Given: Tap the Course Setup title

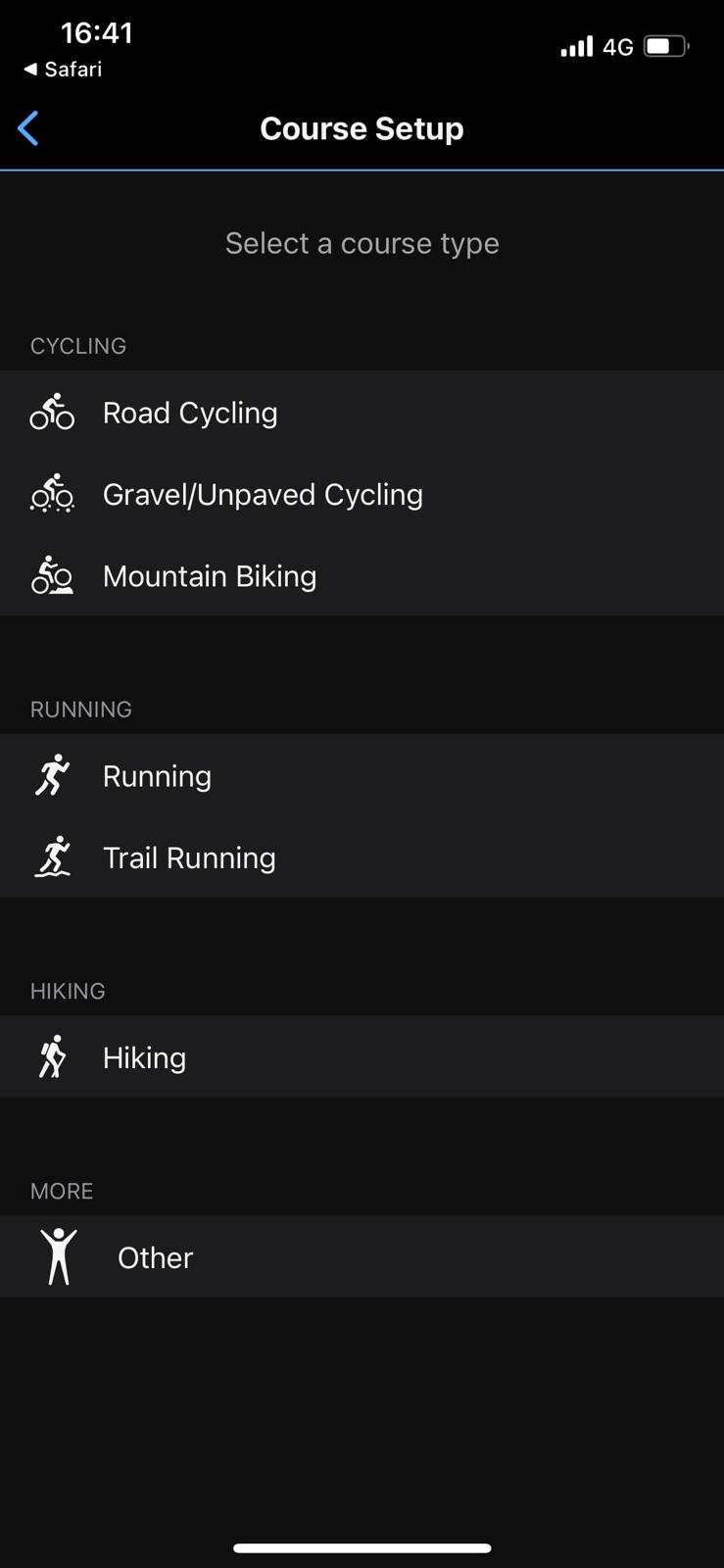Looking at the screenshot, I should (x=362, y=128).
